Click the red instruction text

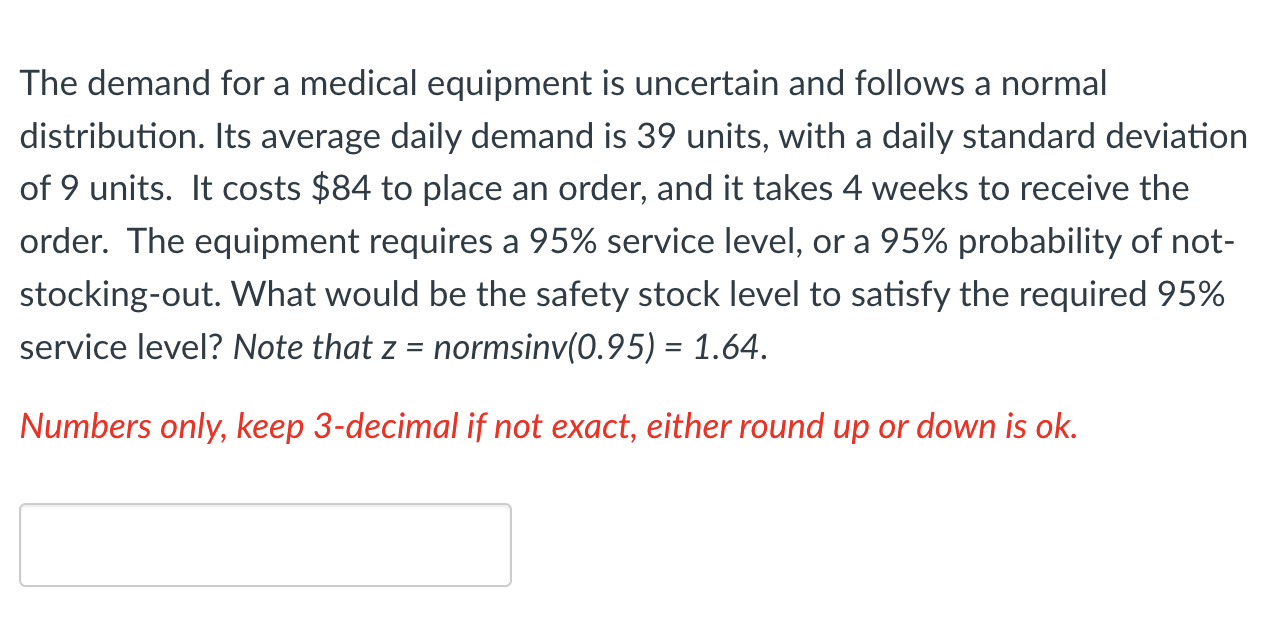[x=548, y=427]
